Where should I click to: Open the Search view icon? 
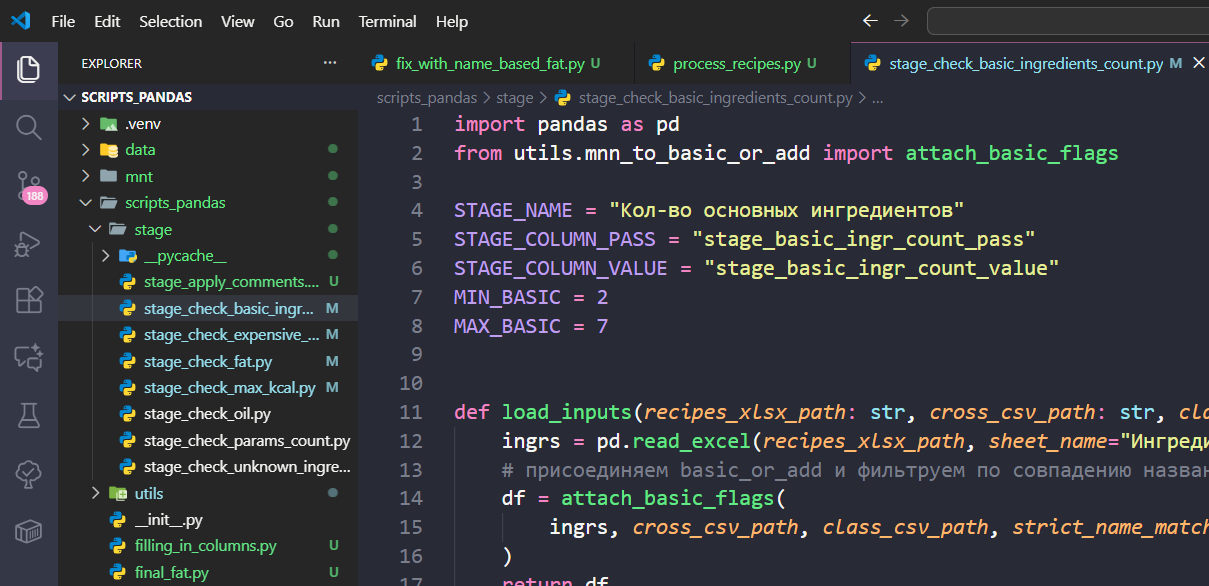tap(29, 127)
